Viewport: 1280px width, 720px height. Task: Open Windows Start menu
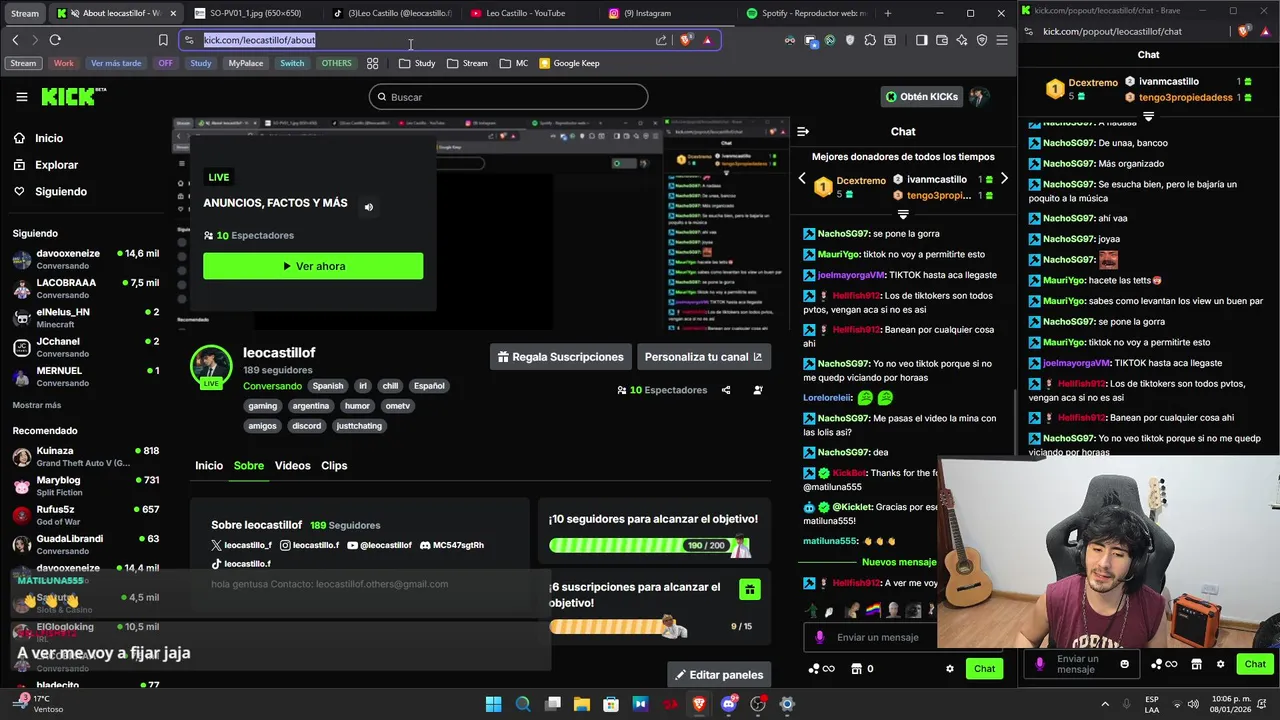tap(493, 704)
